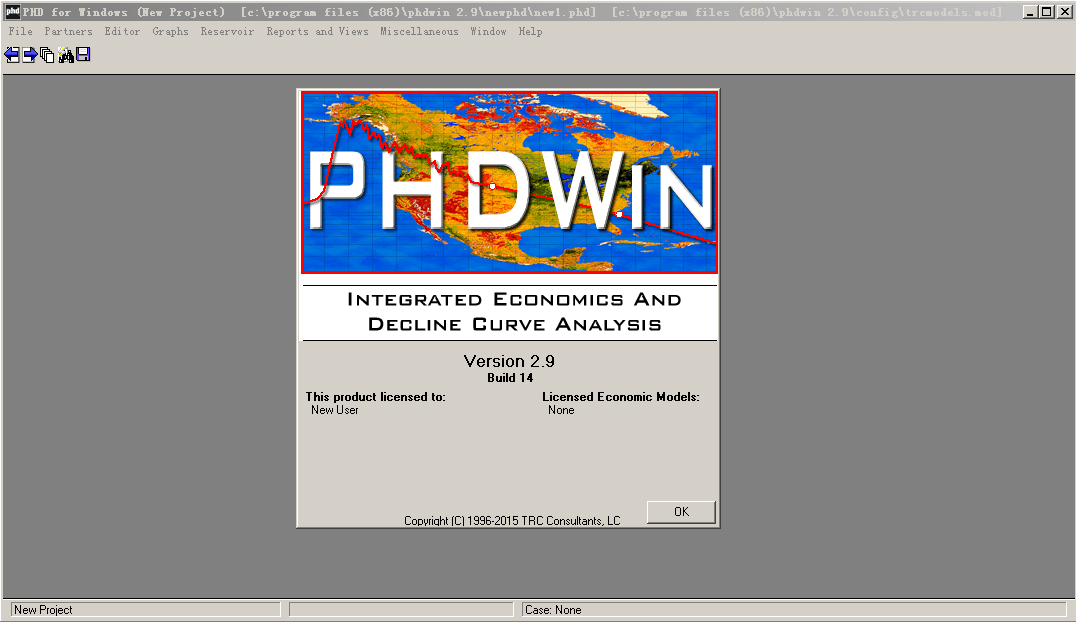
Task: Go to next case with blue right arrow
Action: tap(30, 55)
